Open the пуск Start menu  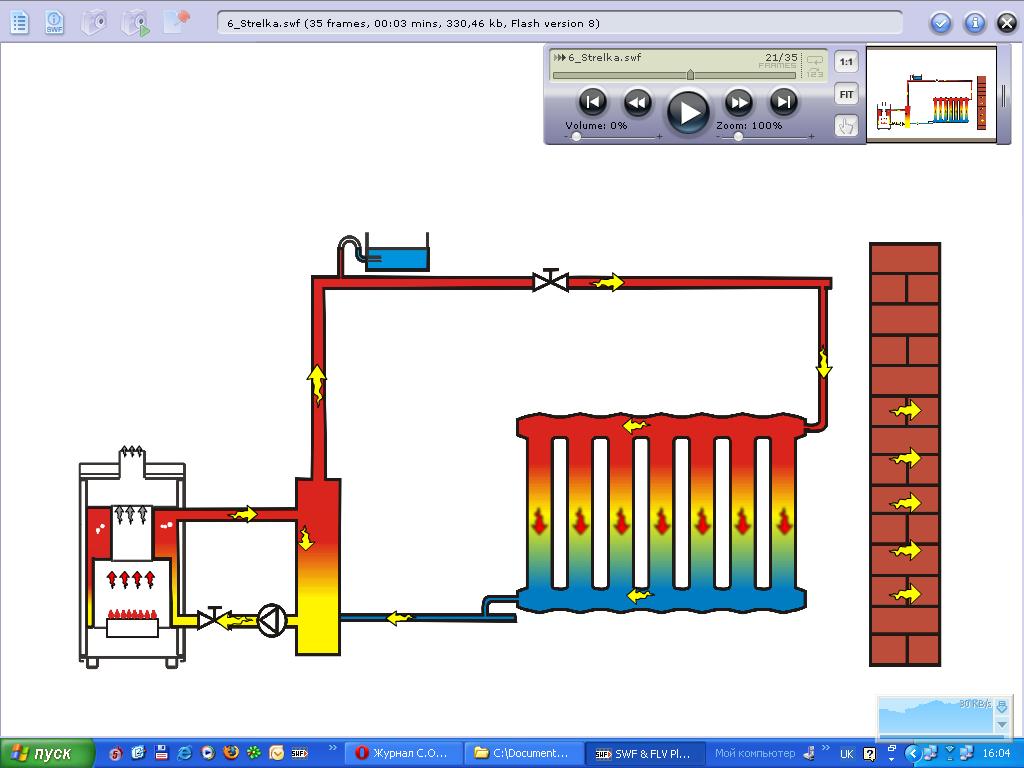click(48, 753)
